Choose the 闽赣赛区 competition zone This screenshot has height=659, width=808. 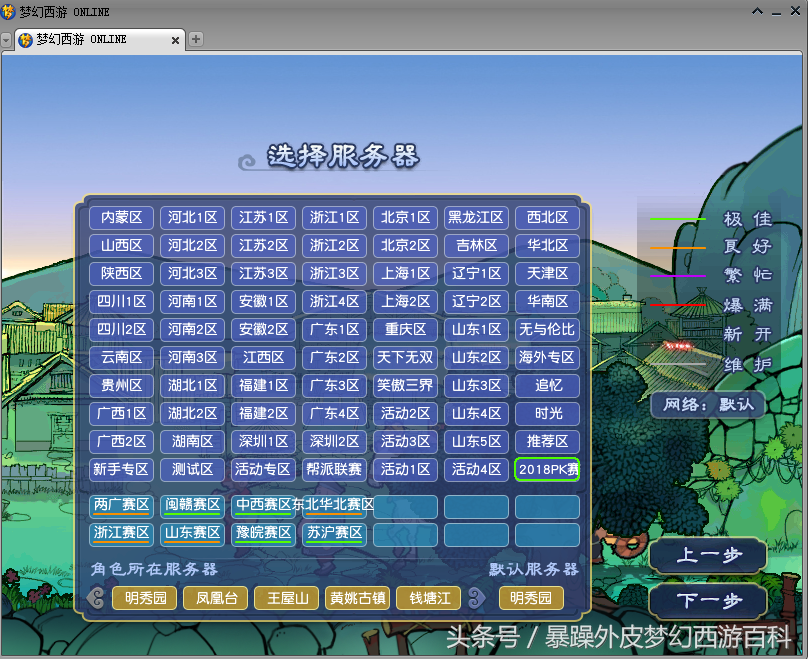(192, 506)
